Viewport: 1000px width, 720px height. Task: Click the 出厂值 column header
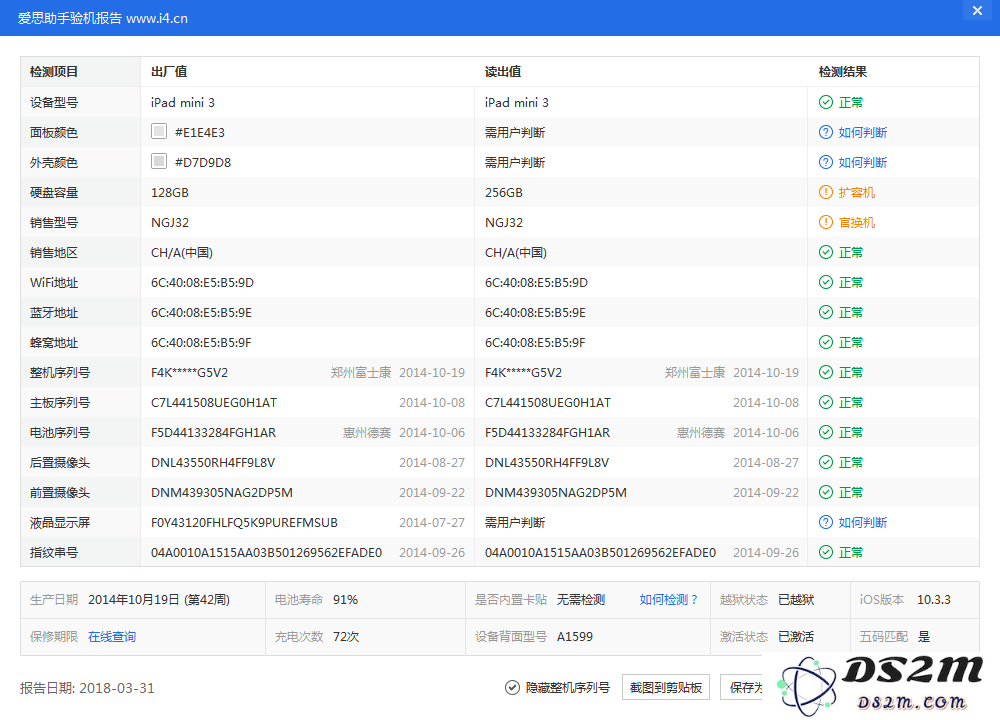[x=169, y=71]
